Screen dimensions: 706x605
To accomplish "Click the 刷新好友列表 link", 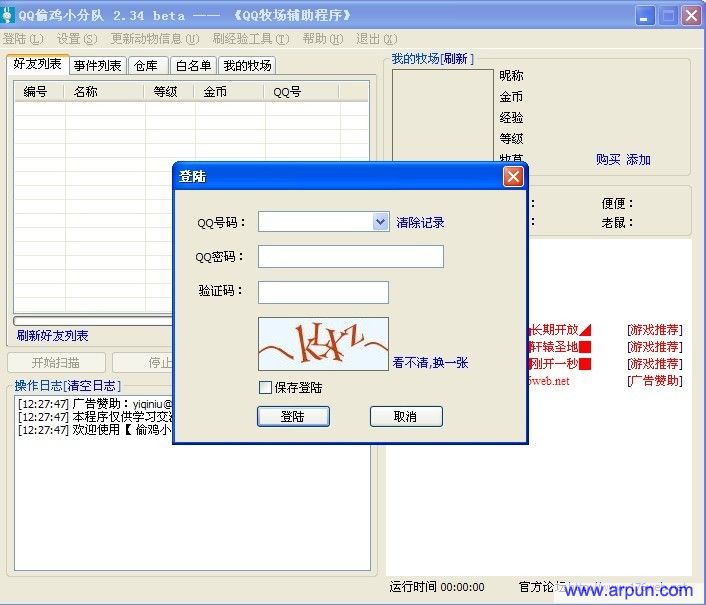I will pyautogui.click(x=53, y=335).
